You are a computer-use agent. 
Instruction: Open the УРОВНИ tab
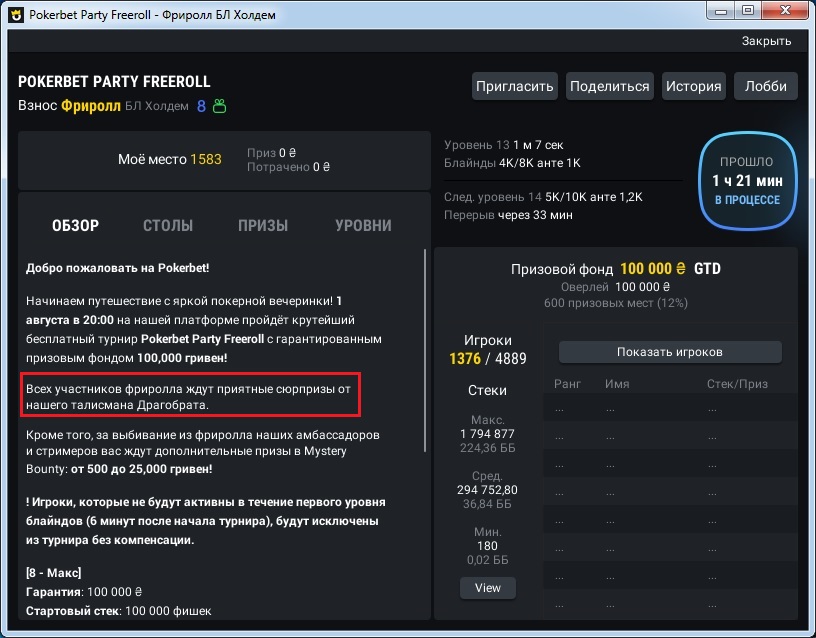363,225
